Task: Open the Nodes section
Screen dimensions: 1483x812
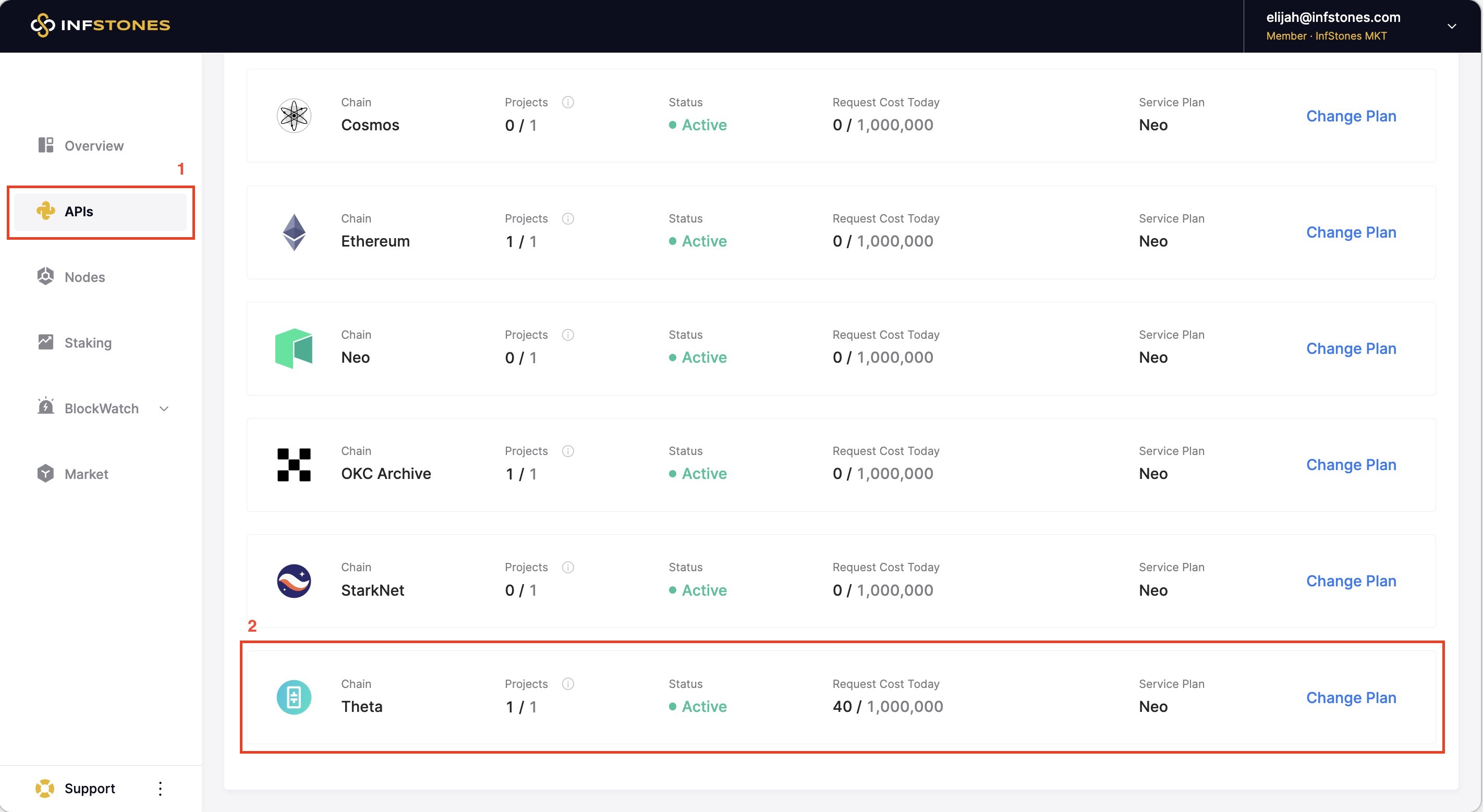Action: pos(84,277)
